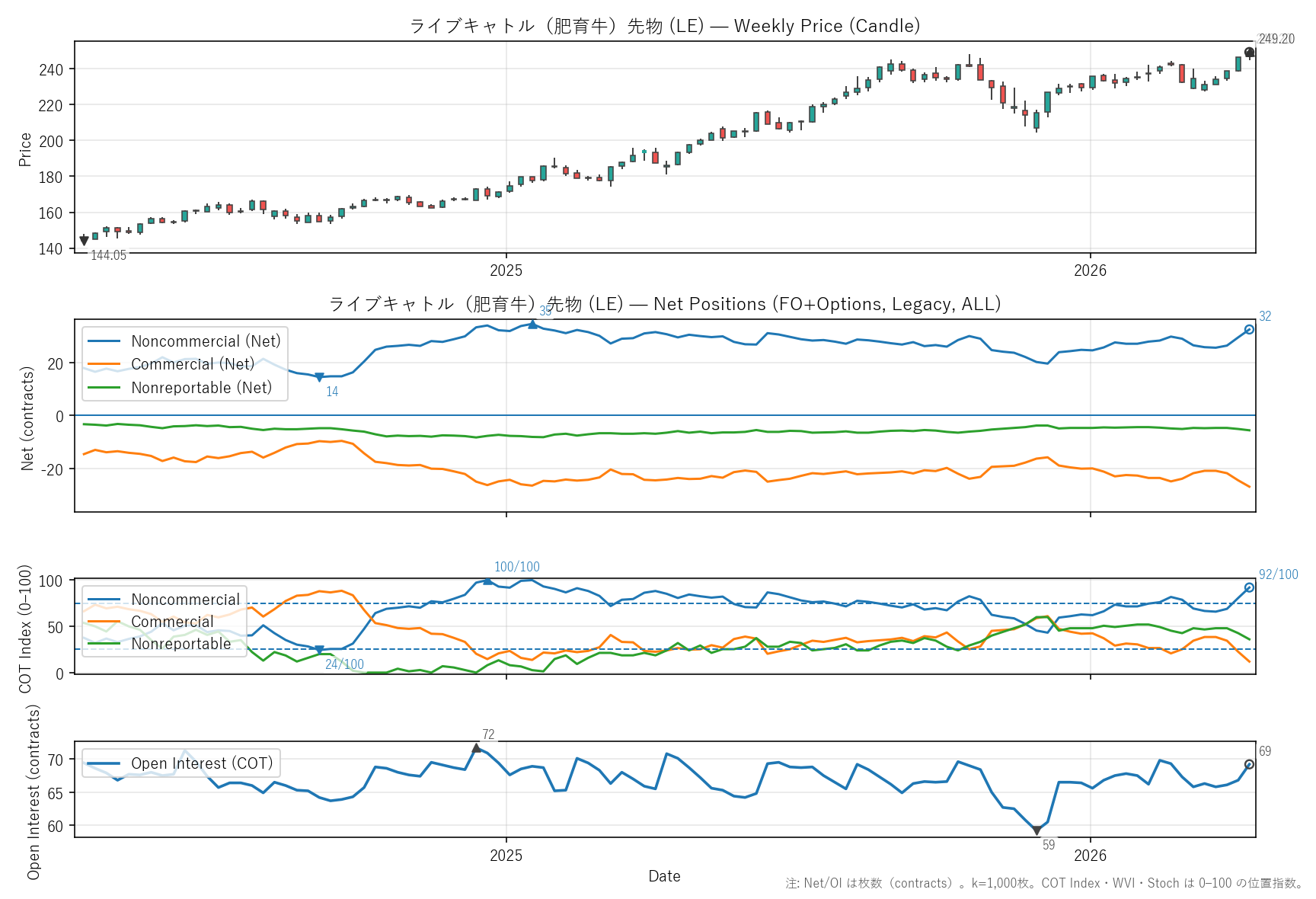The image size is (1316, 899).
Task: Click the latest Open Interest circle marked 69
Action: coord(1249,764)
